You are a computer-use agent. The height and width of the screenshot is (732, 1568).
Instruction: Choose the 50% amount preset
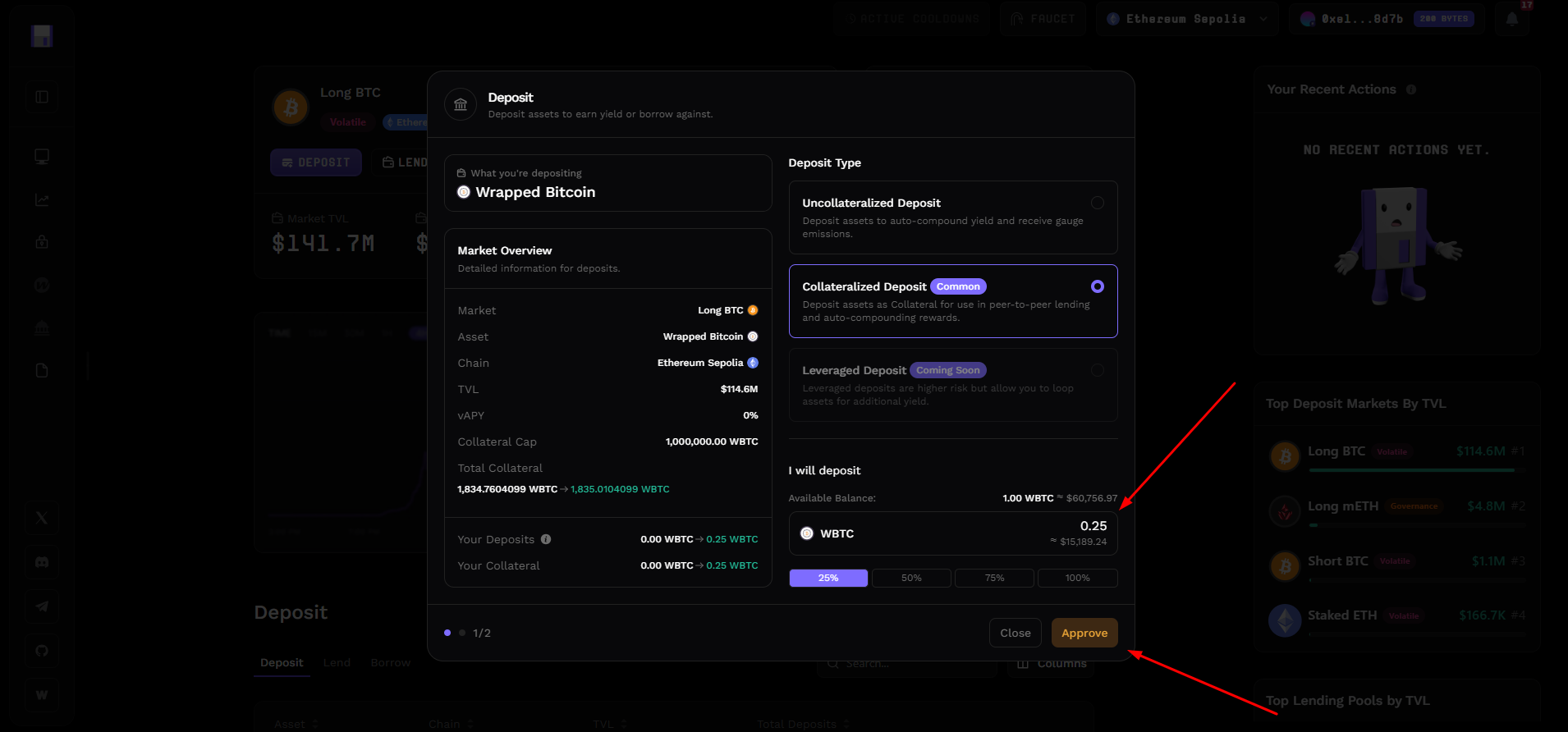coord(911,578)
